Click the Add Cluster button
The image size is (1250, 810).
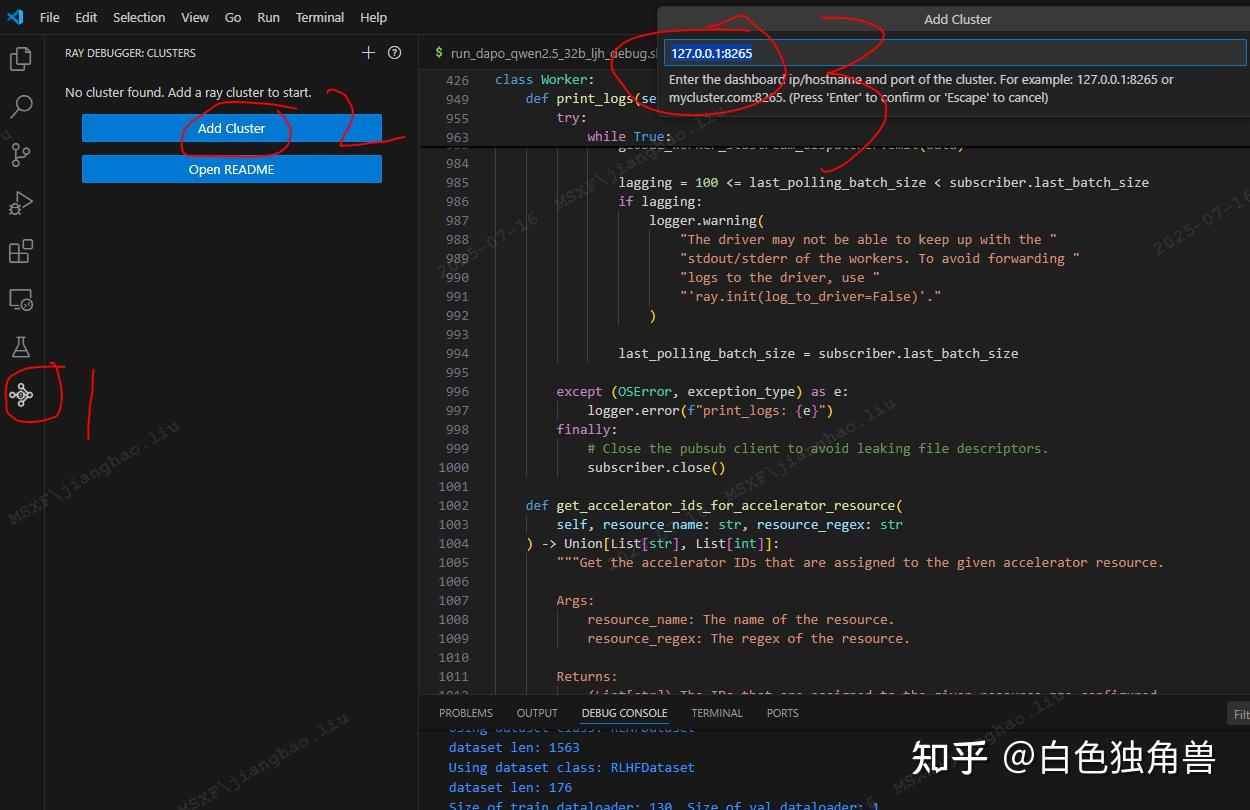231,128
